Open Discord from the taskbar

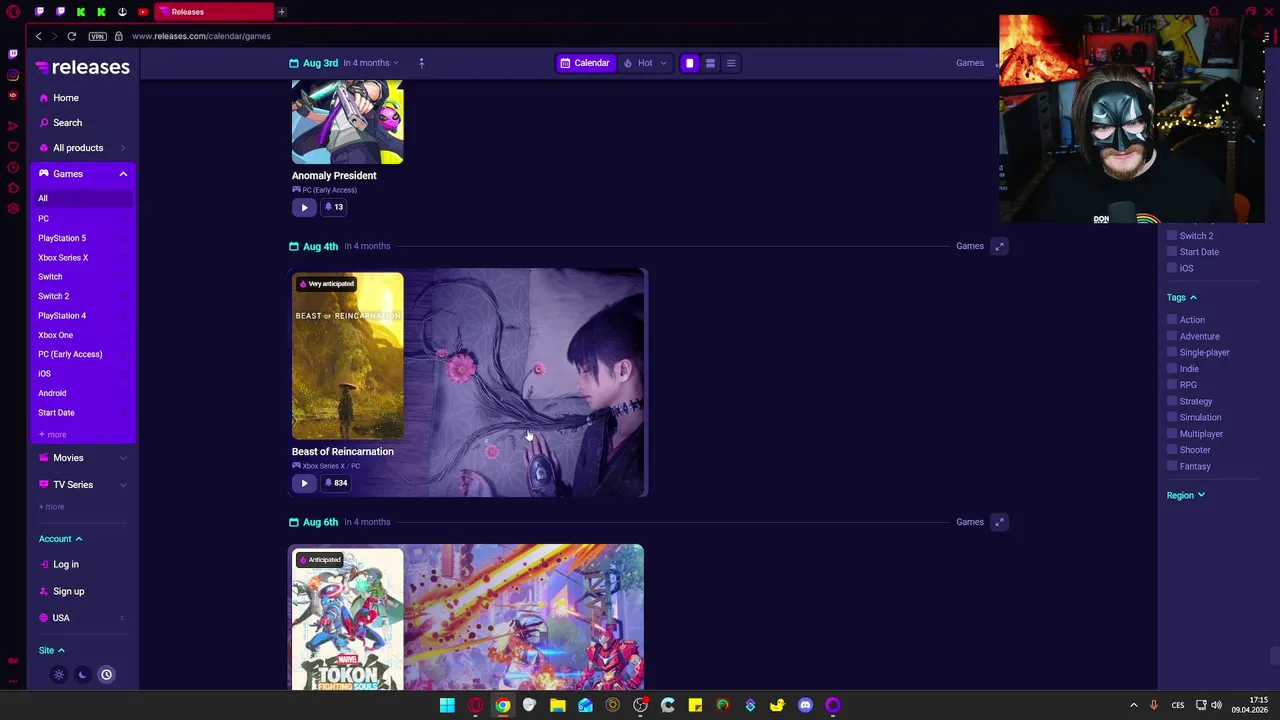click(x=805, y=705)
